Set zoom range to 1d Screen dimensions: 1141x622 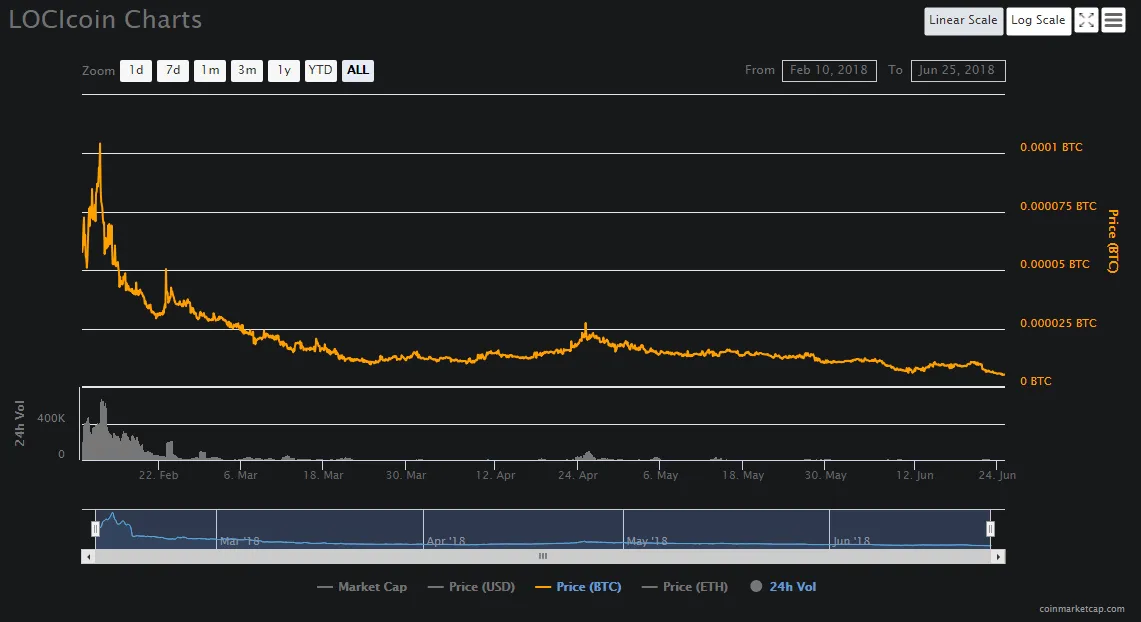[x=136, y=71]
